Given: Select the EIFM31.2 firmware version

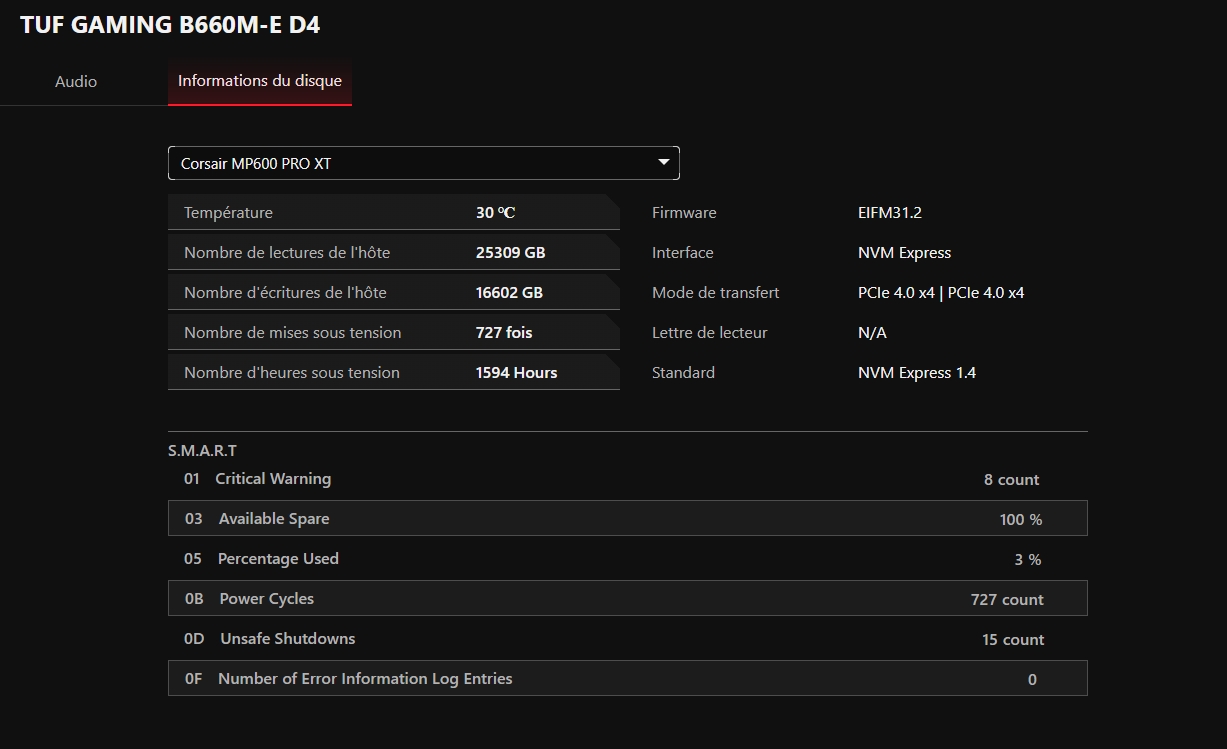Looking at the screenshot, I should coord(890,213).
